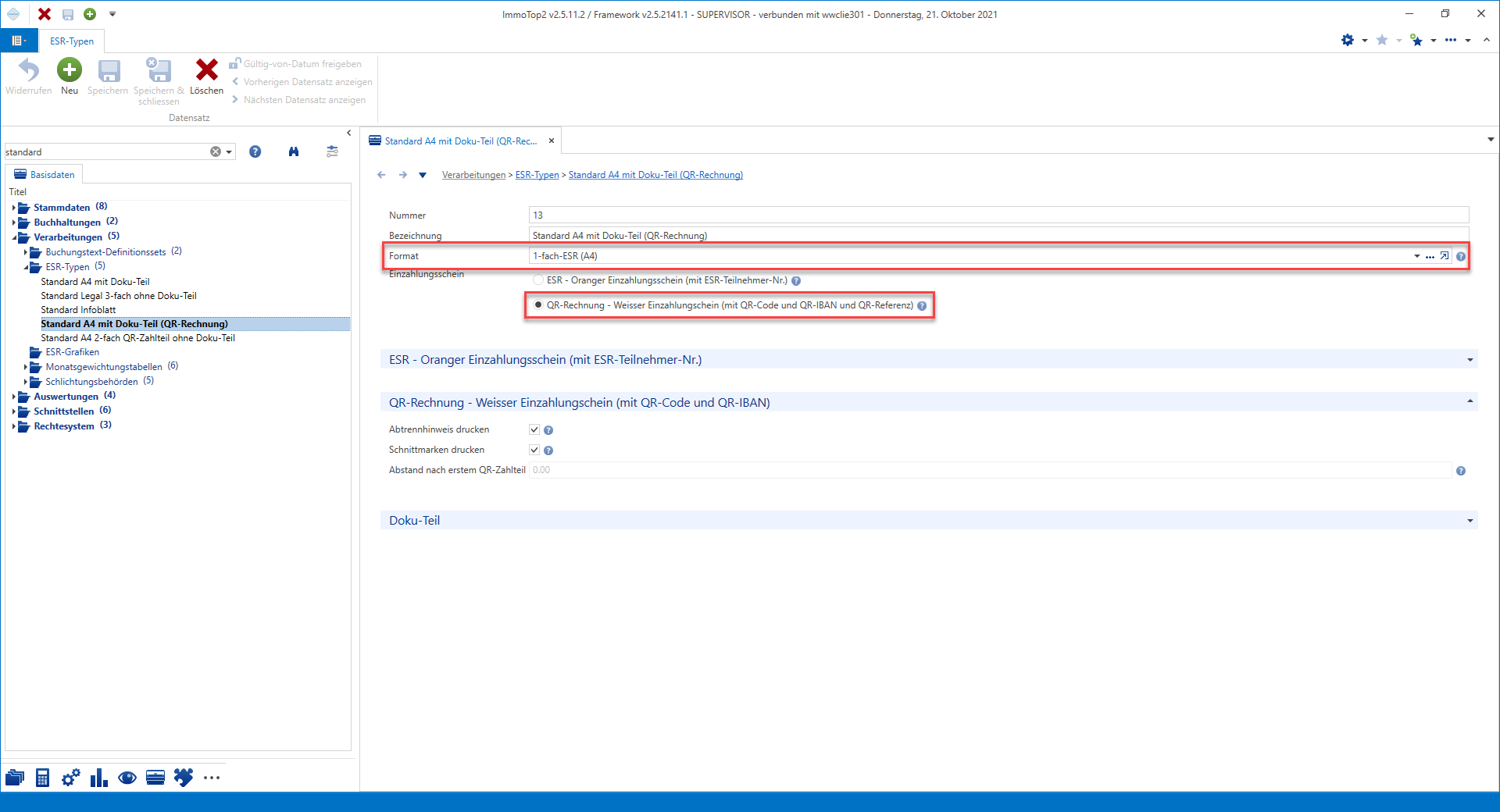
Task: Click the Abstand nach erstem QR-Zahlteil field
Action: pos(990,470)
